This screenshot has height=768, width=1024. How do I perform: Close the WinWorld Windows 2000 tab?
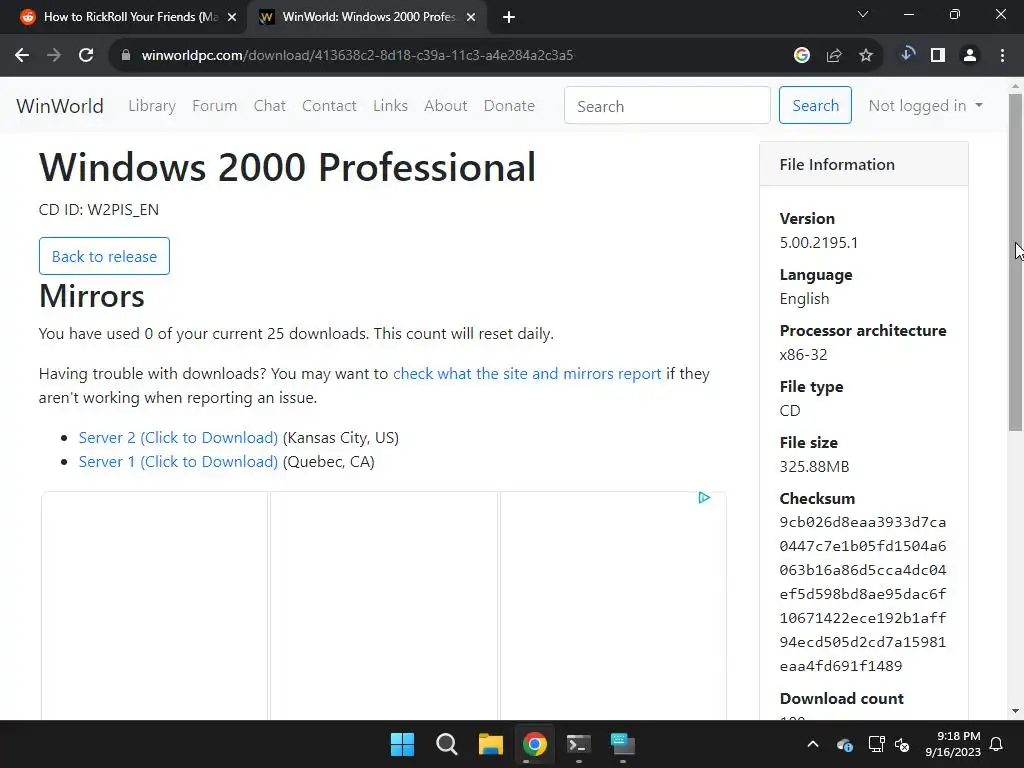[471, 17]
